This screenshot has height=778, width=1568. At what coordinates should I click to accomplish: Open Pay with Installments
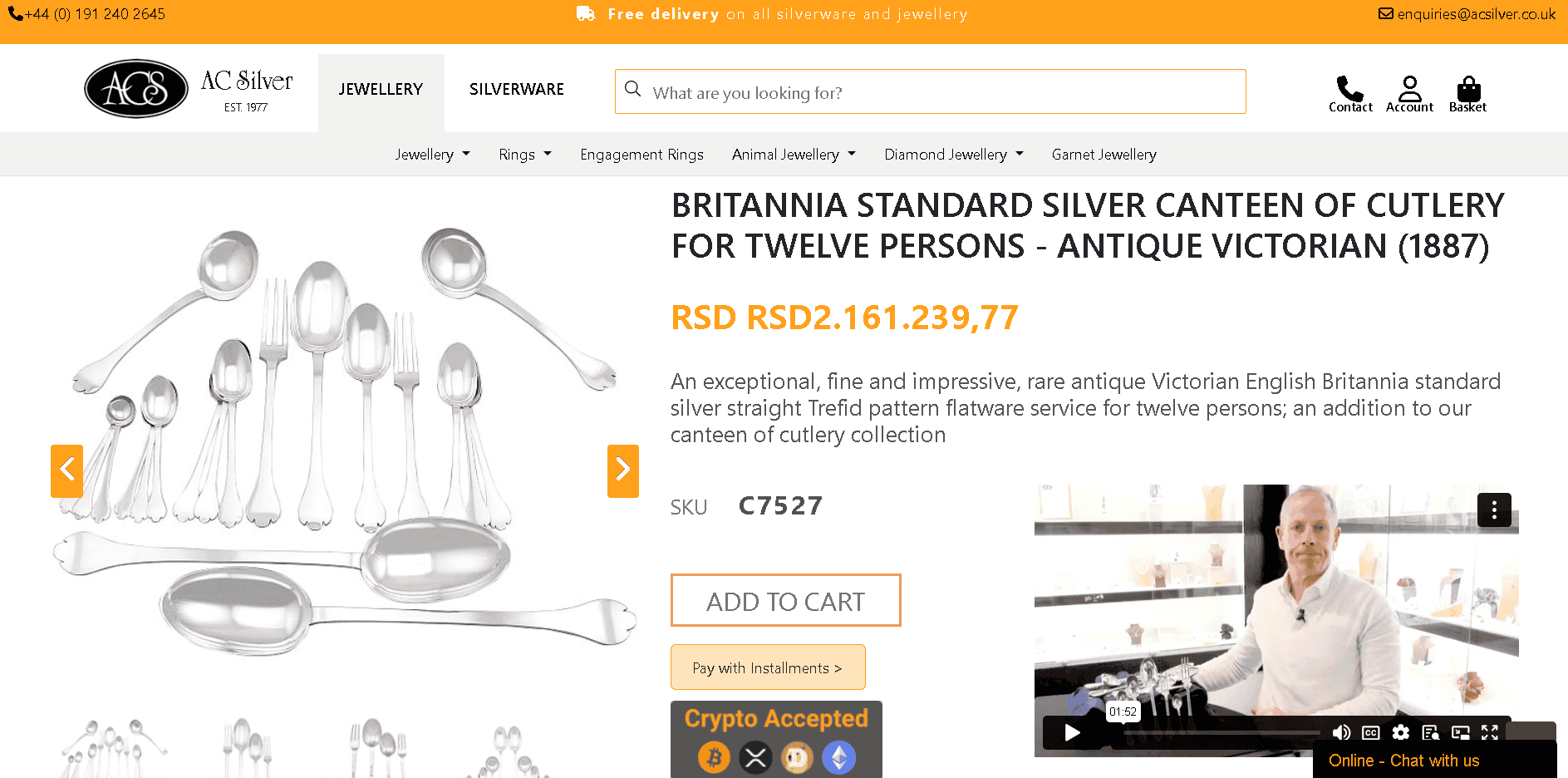coord(767,667)
